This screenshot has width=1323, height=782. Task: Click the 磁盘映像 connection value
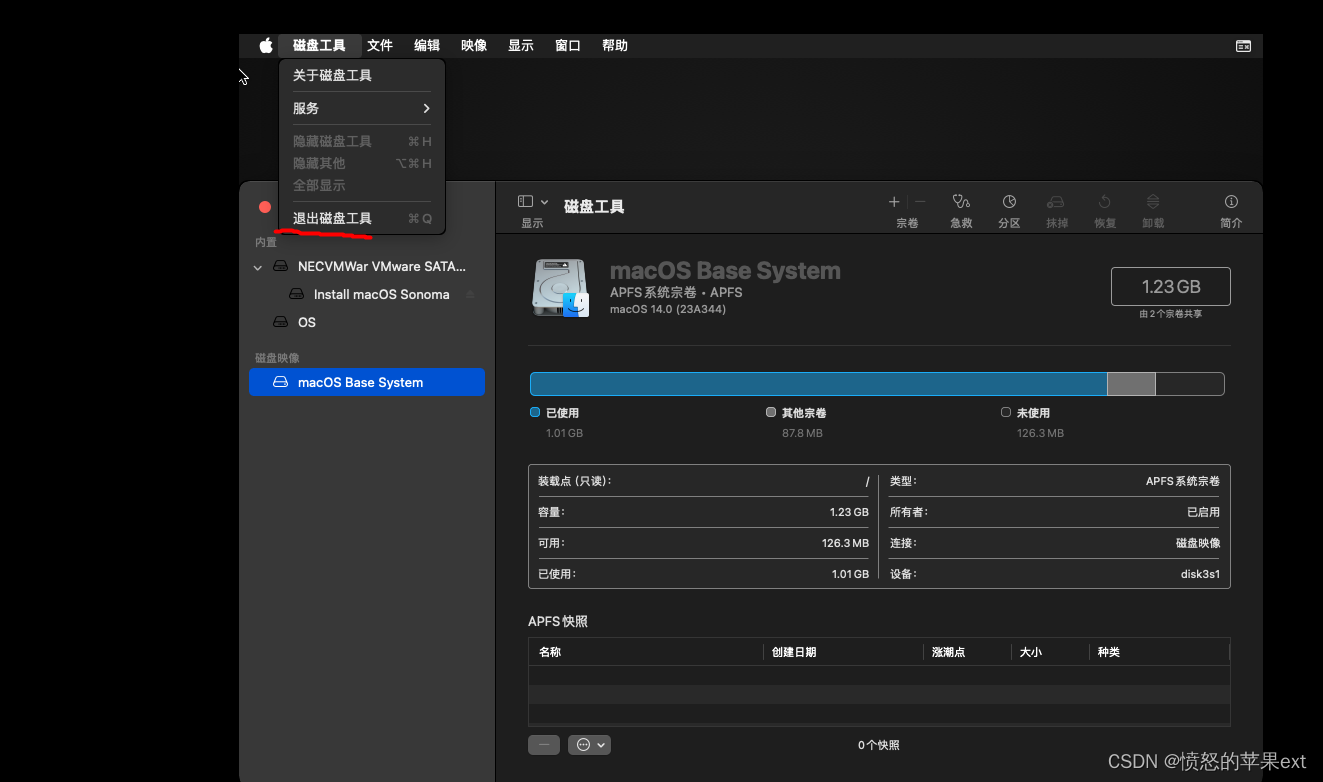click(1198, 543)
